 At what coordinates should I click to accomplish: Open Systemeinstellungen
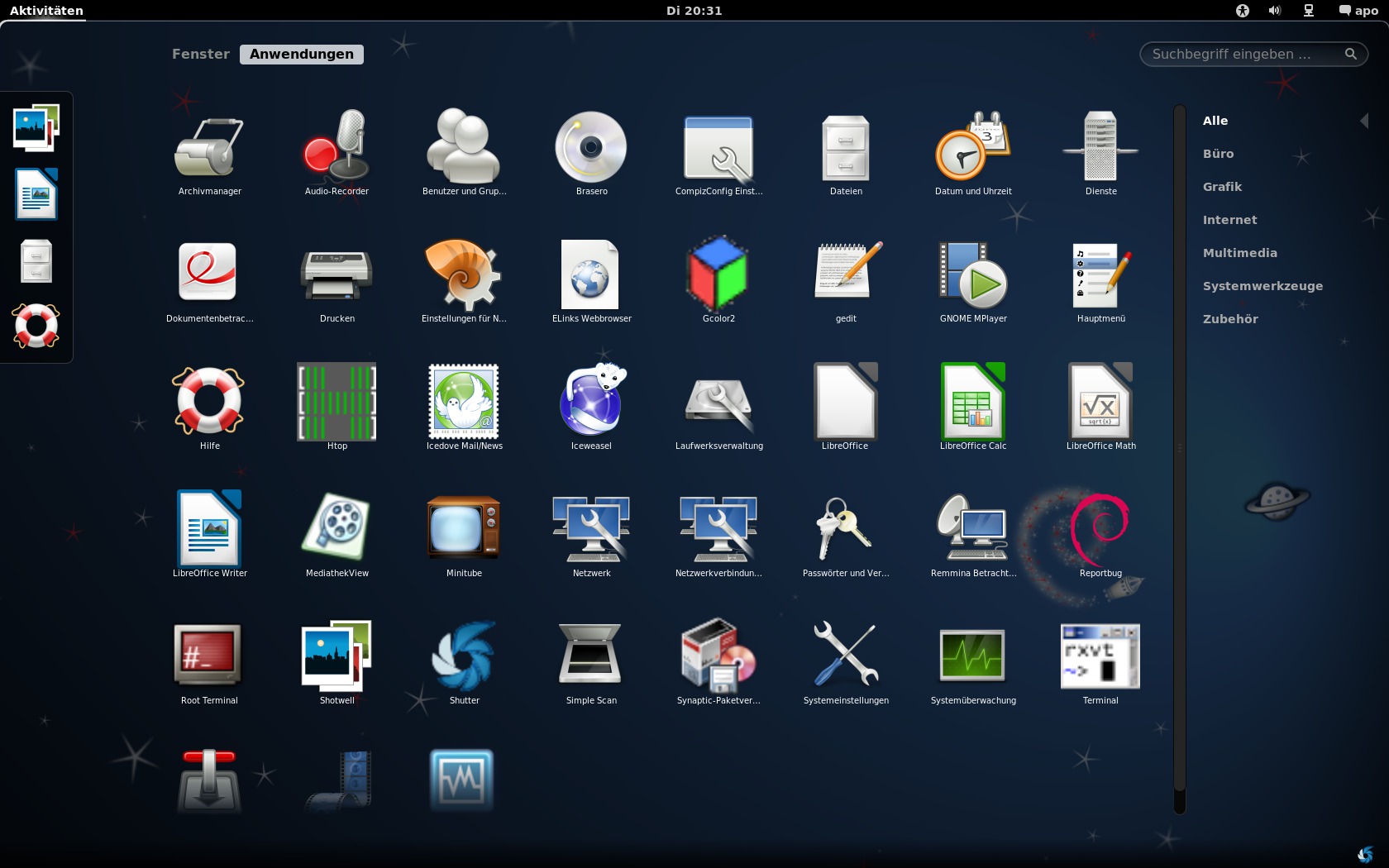(846, 662)
